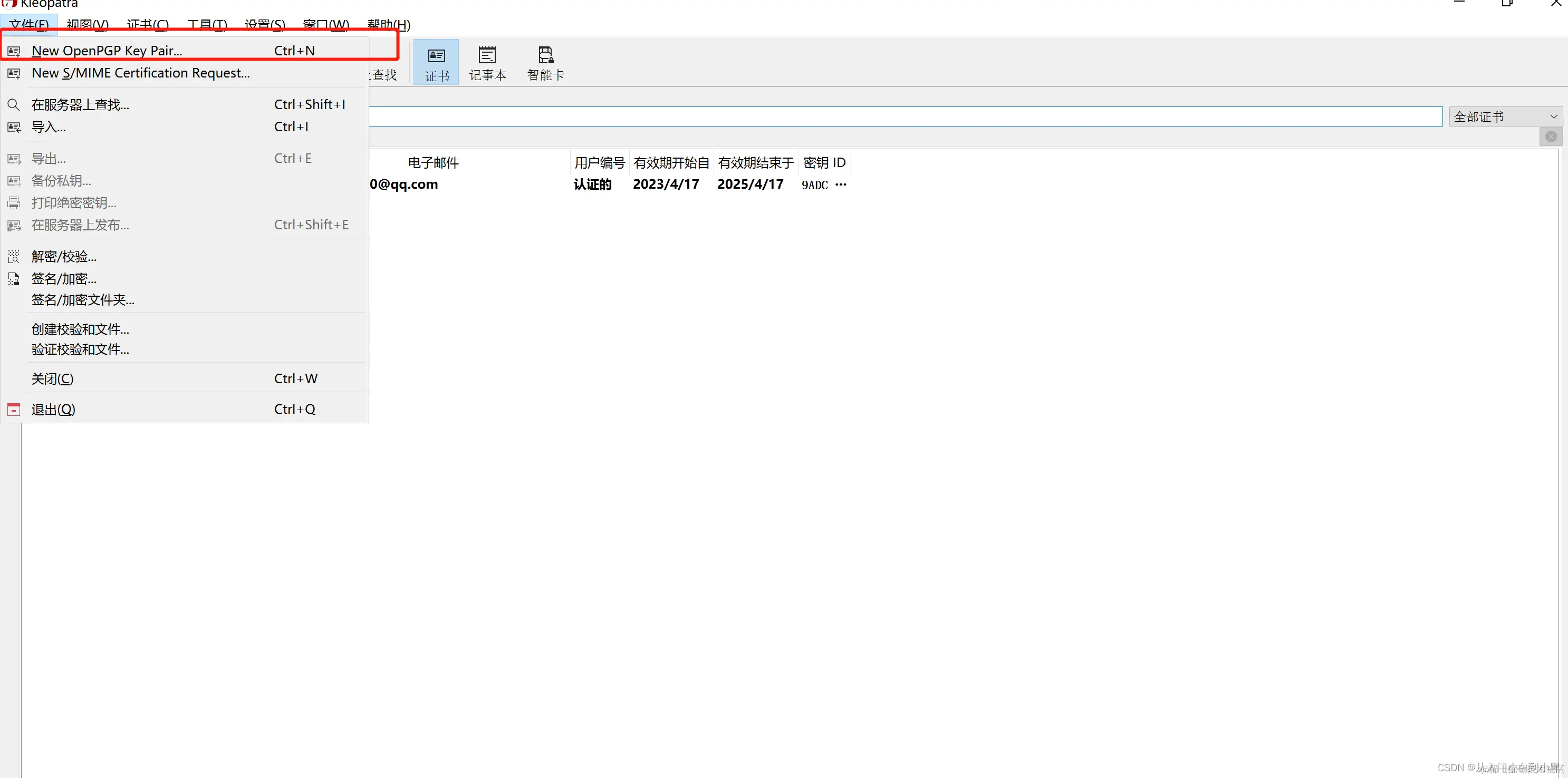Open the 证书(C) menu
The width and height of the screenshot is (1568, 778).
(x=148, y=25)
